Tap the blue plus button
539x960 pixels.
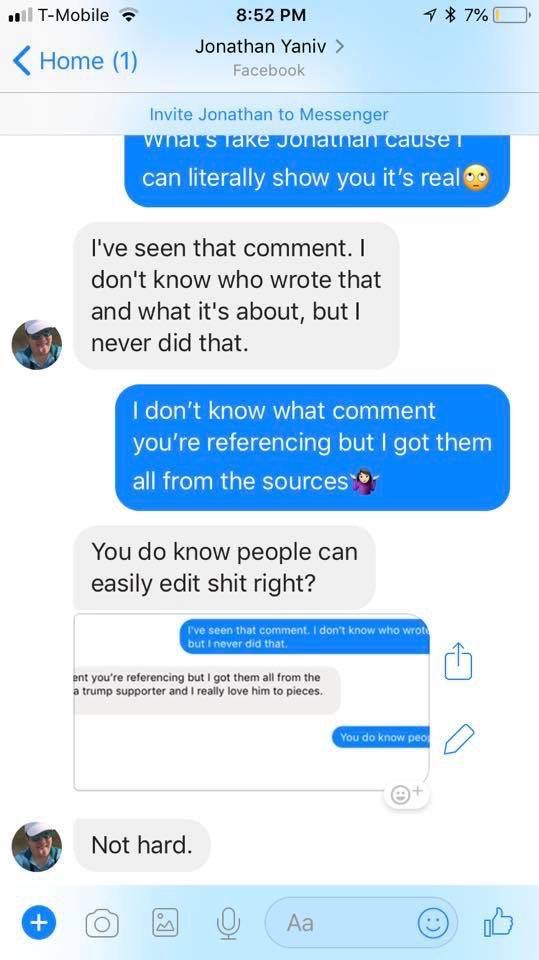[x=39, y=922]
